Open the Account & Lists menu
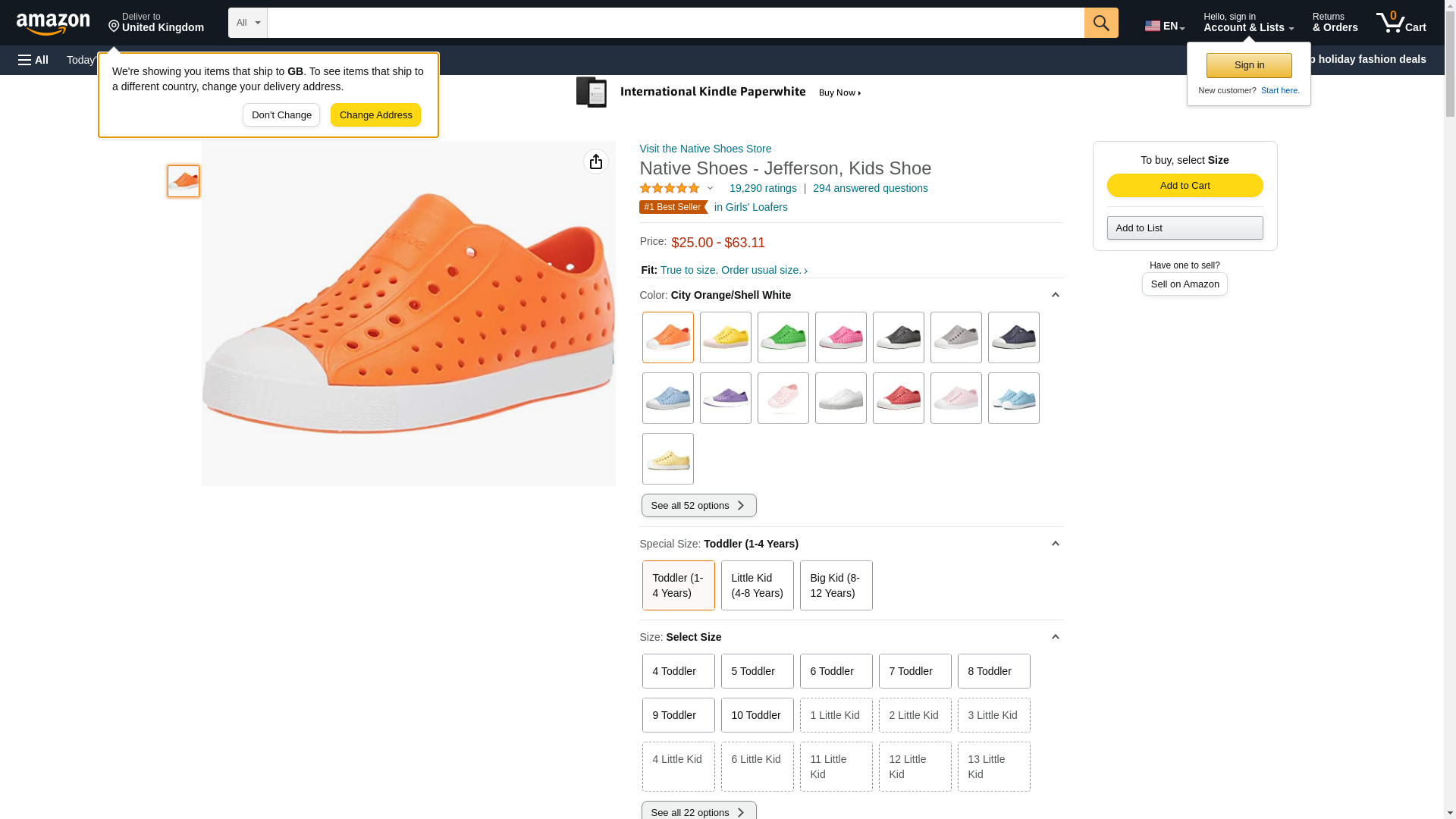Screen dimensions: 1456x819 [1248, 23]
